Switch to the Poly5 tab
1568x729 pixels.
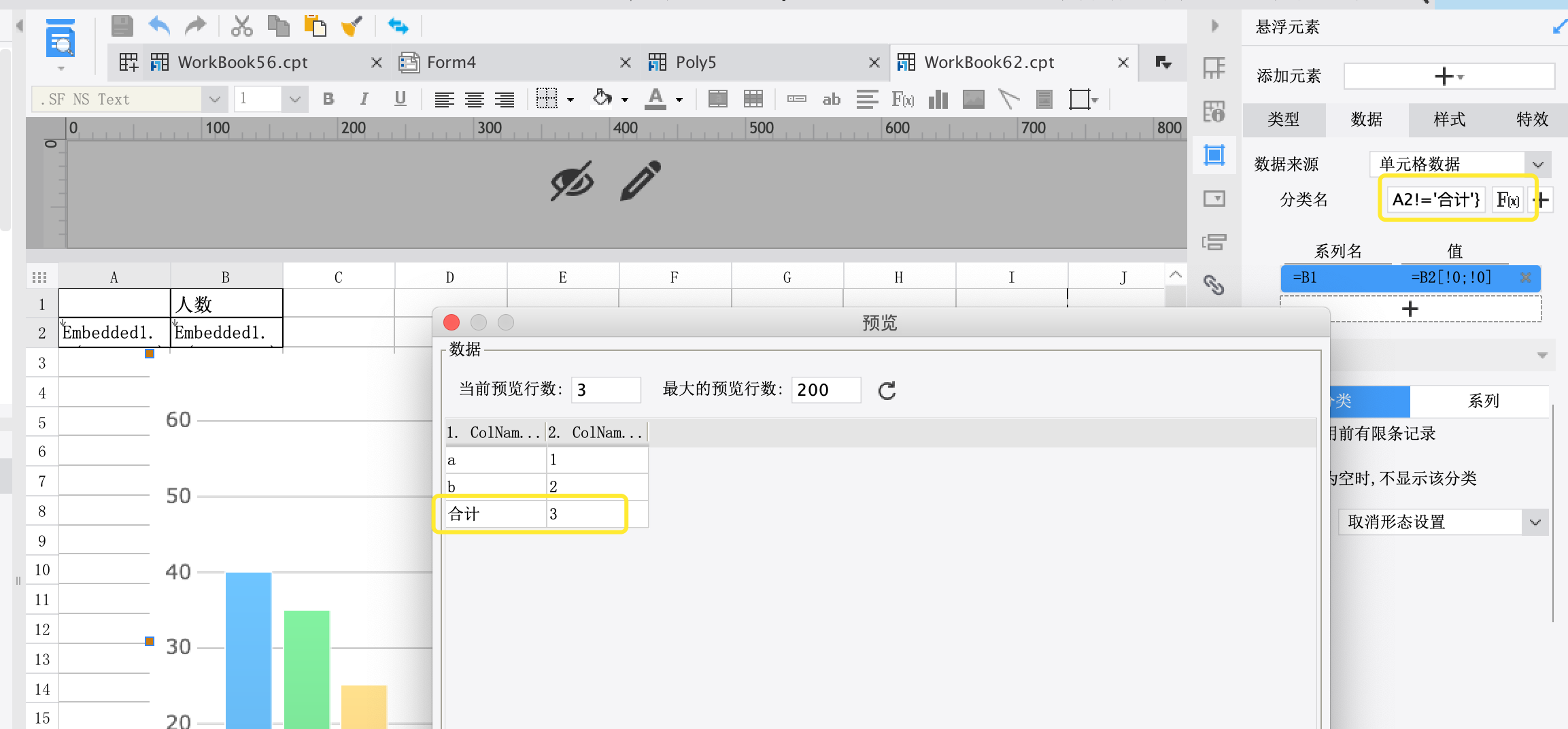pyautogui.click(x=696, y=63)
